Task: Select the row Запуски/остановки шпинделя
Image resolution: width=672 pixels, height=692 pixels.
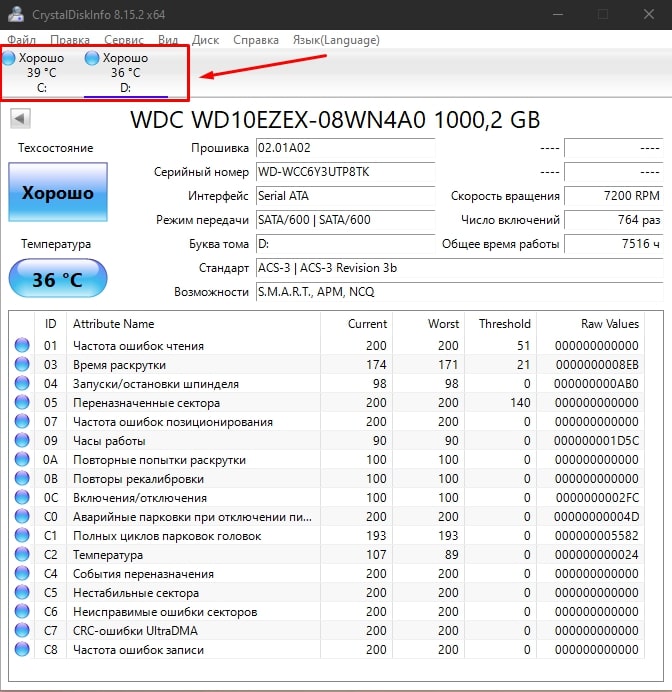Action: pyautogui.click(x=327, y=383)
